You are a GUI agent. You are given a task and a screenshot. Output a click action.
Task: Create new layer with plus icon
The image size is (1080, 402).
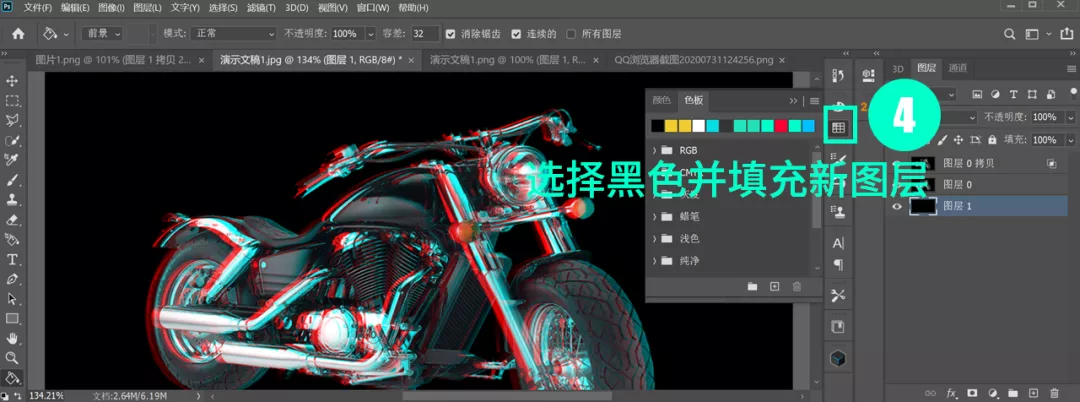(x=1032, y=393)
